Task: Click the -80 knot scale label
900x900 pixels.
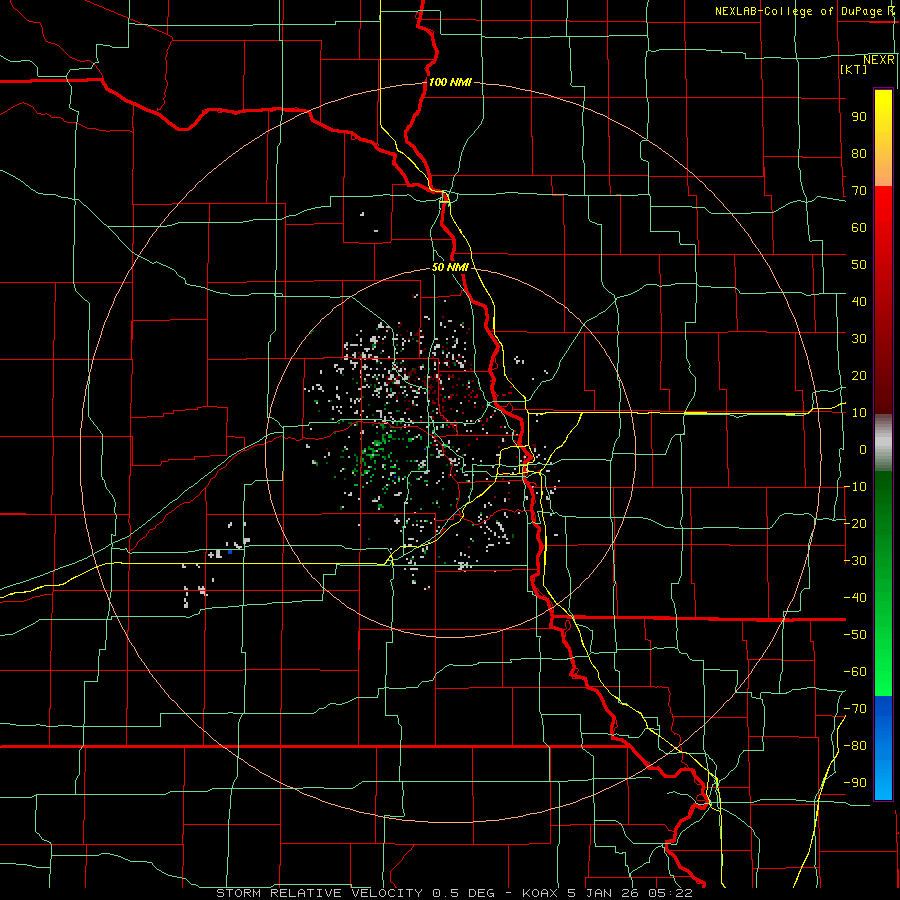Action: [x=855, y=746]
